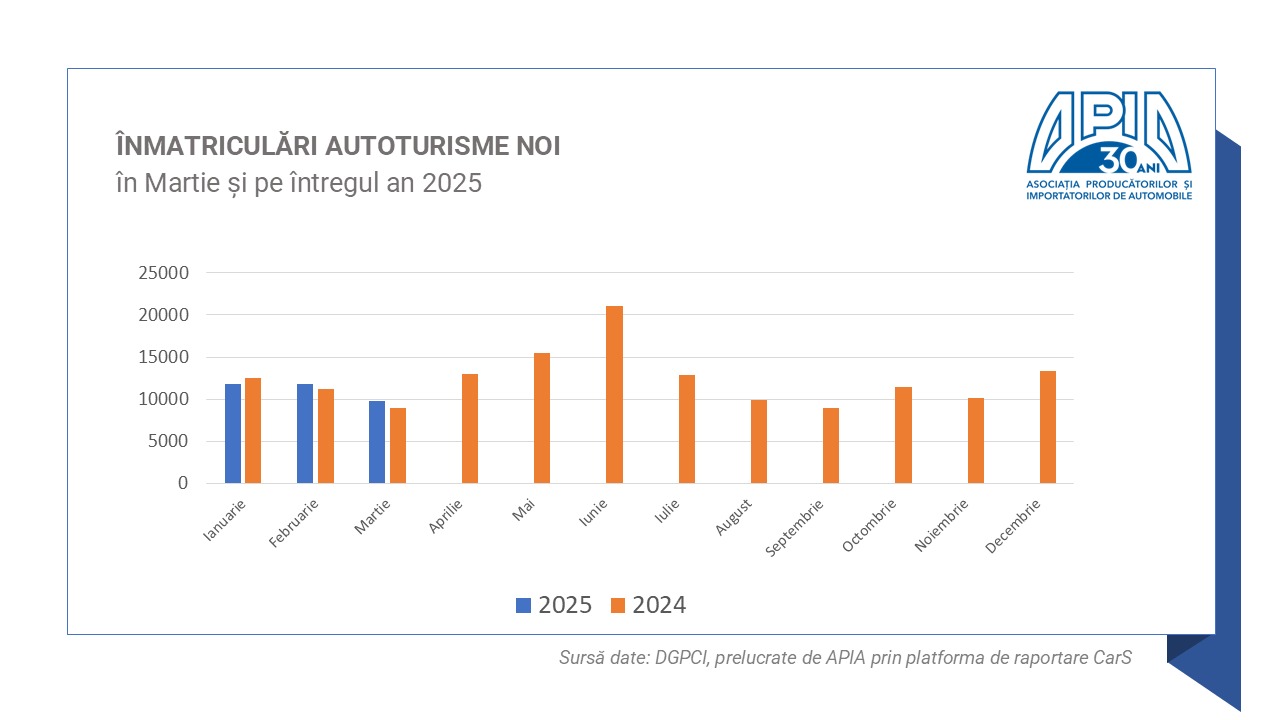Select the blue 2025 legend swatch
Image resolution: width=1280 pixels, height=720 pixels.
[524, 605]
